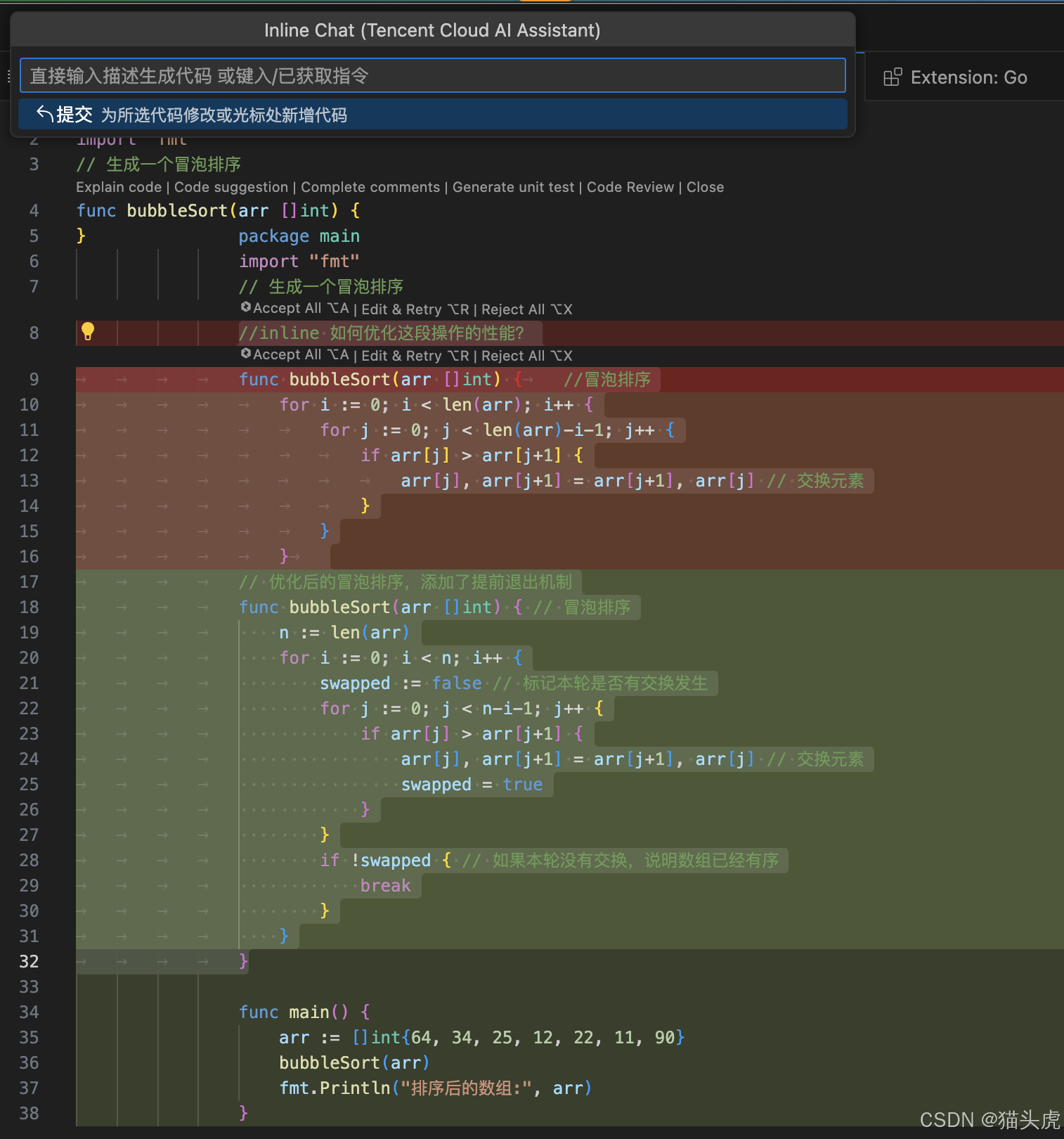This screenshot has height=1139, width=1064.
Task: Click the Inline Chat title bar text
Action: (432, 30)
